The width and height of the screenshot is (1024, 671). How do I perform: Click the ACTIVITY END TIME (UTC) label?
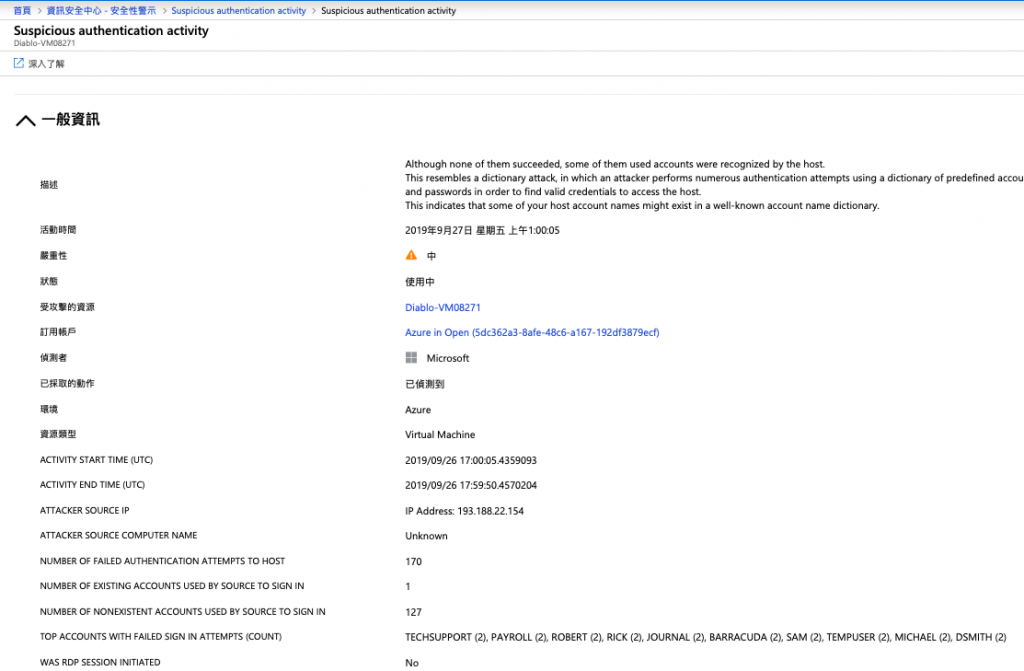point(93,485)
